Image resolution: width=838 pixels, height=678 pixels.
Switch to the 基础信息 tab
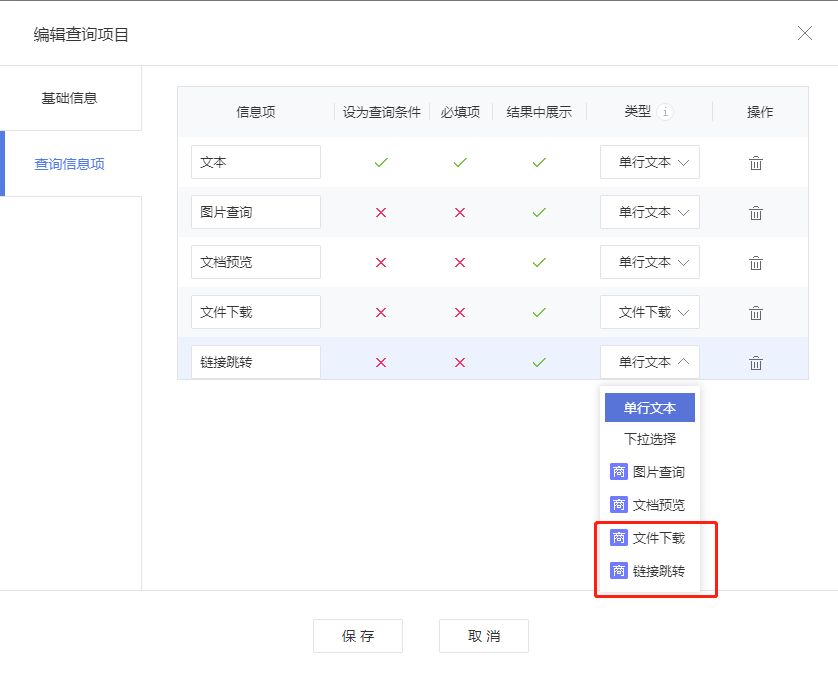[71, 98]
